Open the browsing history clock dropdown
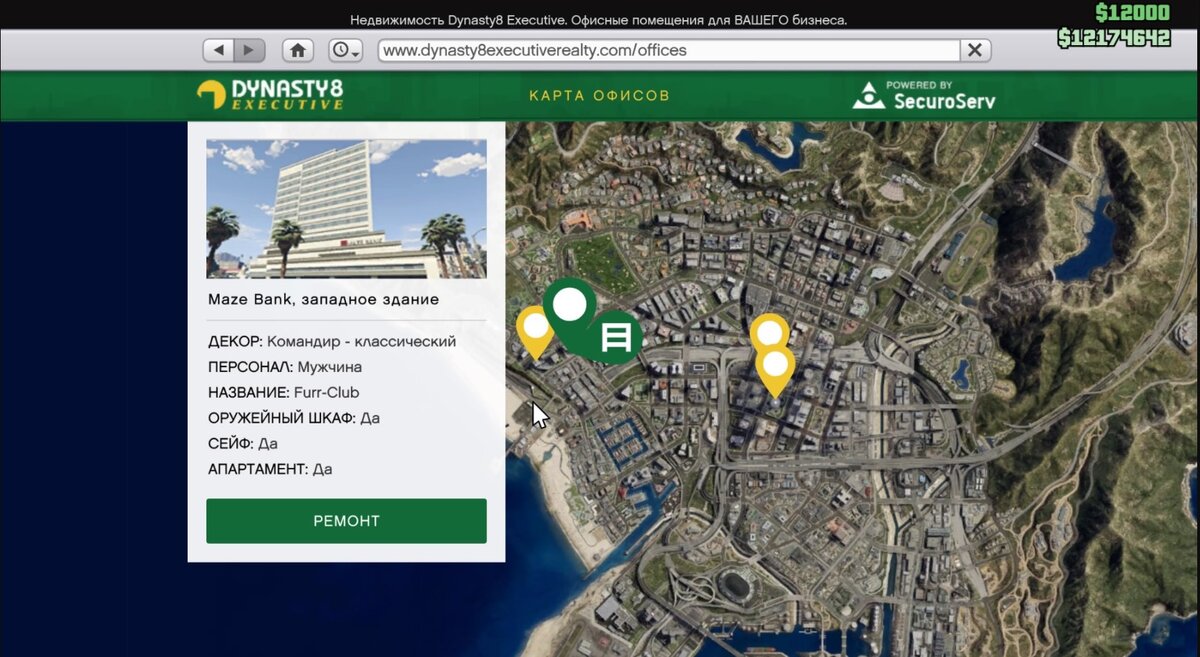The height and width of the screenshot is (657, 1200). pyautogui.click(x=346, y=50)
